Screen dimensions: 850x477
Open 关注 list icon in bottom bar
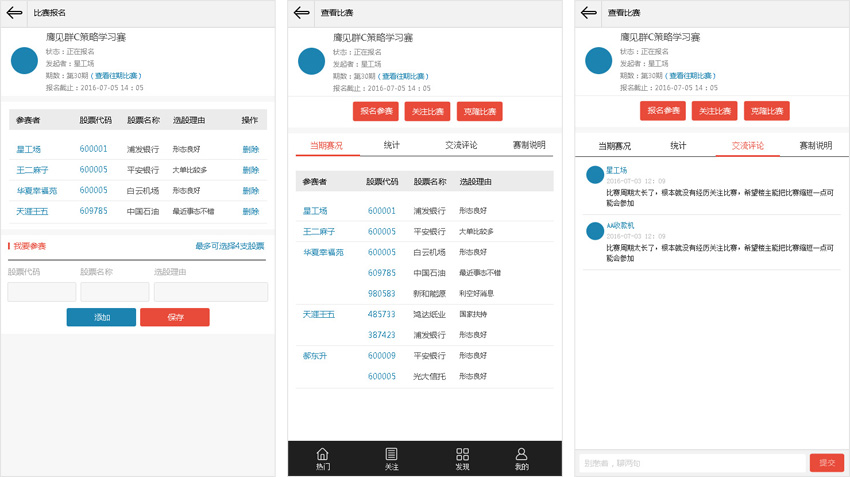391,459
